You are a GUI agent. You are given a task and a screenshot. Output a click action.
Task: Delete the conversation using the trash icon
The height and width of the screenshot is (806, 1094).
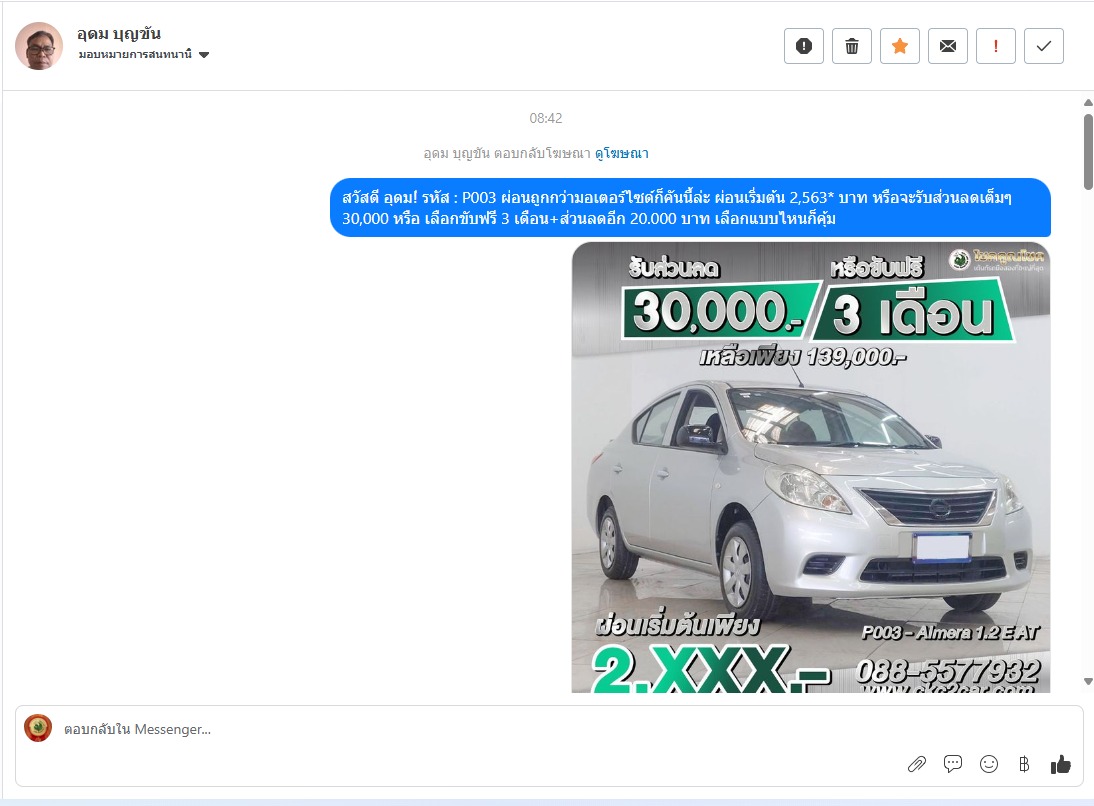(852, 46)
